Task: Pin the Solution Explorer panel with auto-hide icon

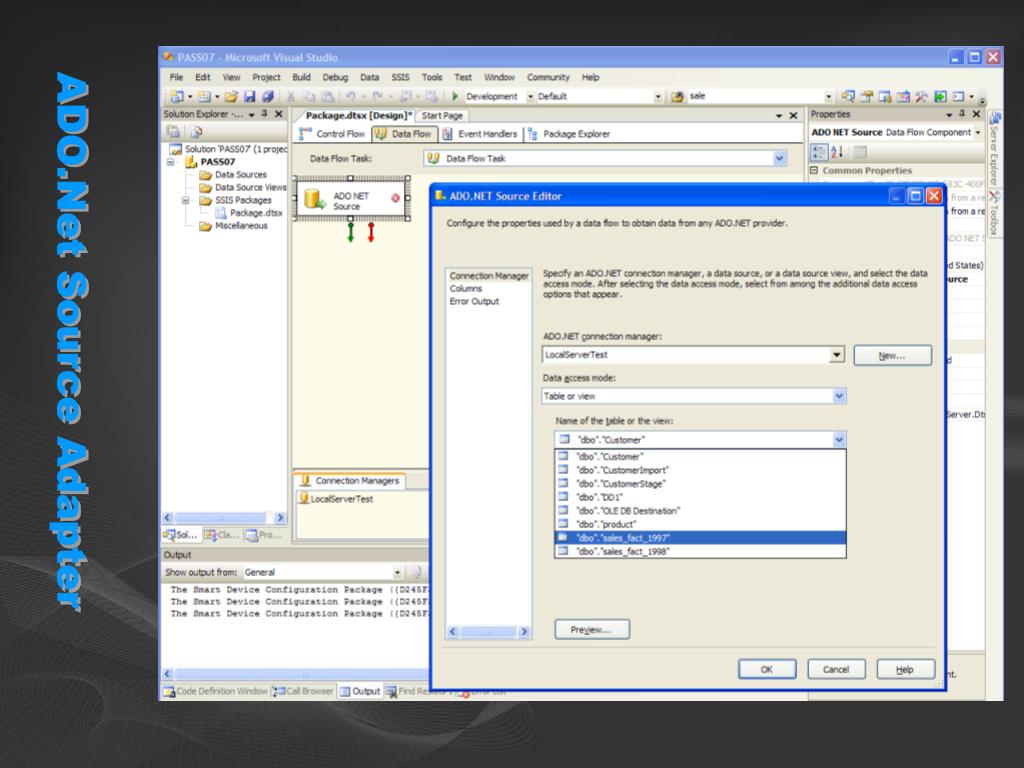Action: point(264,114)
